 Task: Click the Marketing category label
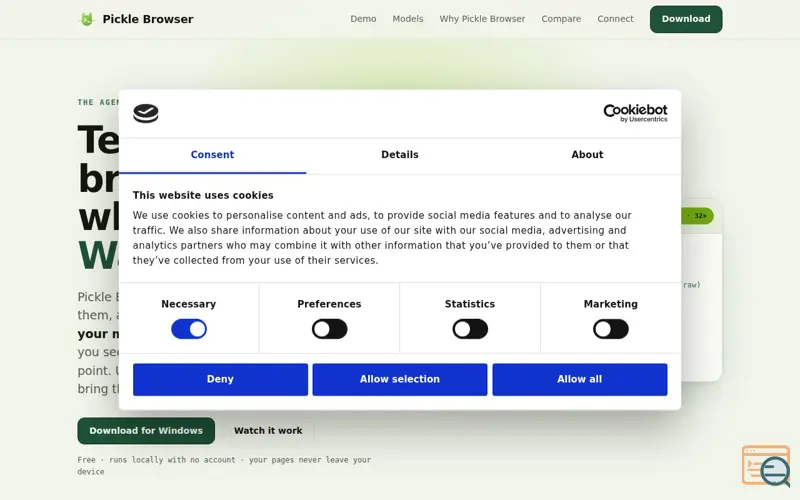tap(611, 304)
